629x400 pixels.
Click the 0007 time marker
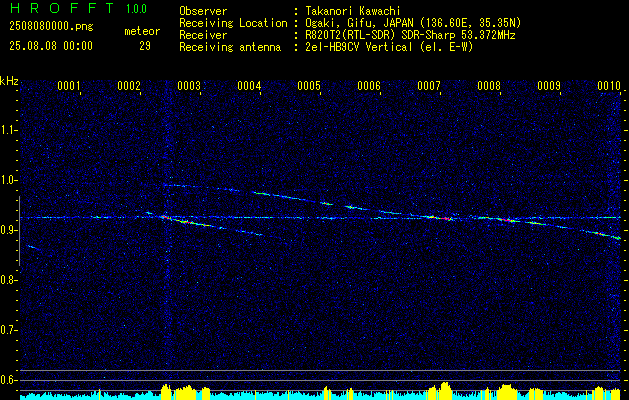click(428, 86)
